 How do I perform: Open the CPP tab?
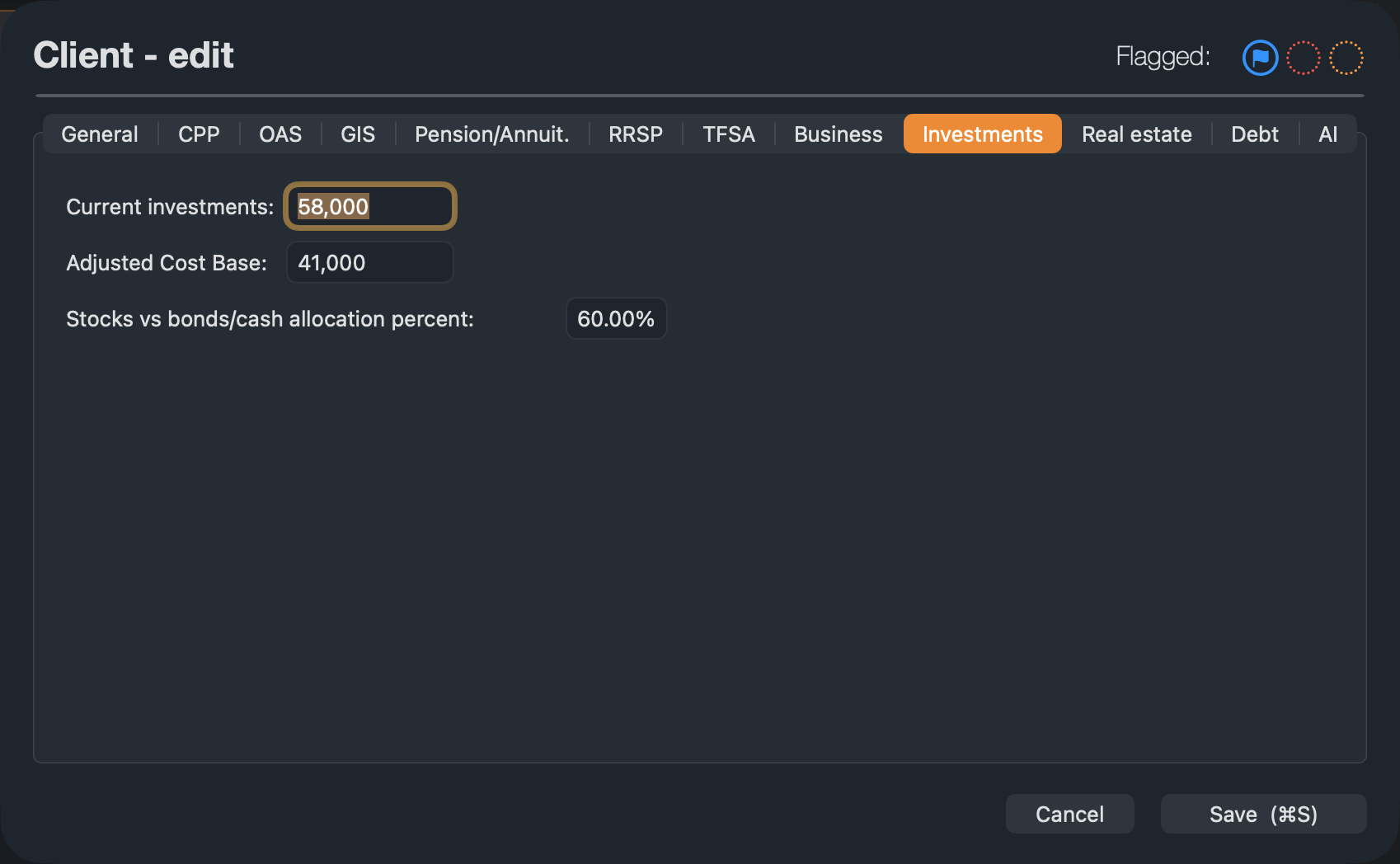click(199, 134)
